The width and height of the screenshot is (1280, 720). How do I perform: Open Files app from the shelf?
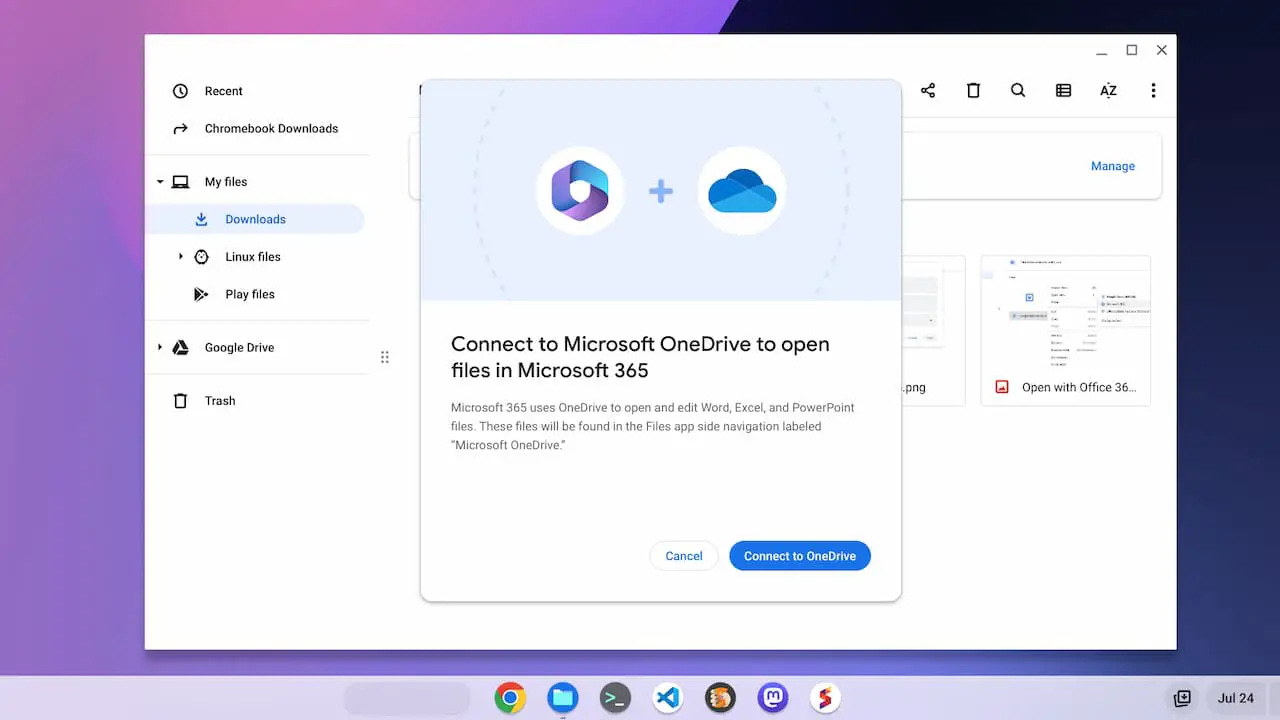pos(563,698)
